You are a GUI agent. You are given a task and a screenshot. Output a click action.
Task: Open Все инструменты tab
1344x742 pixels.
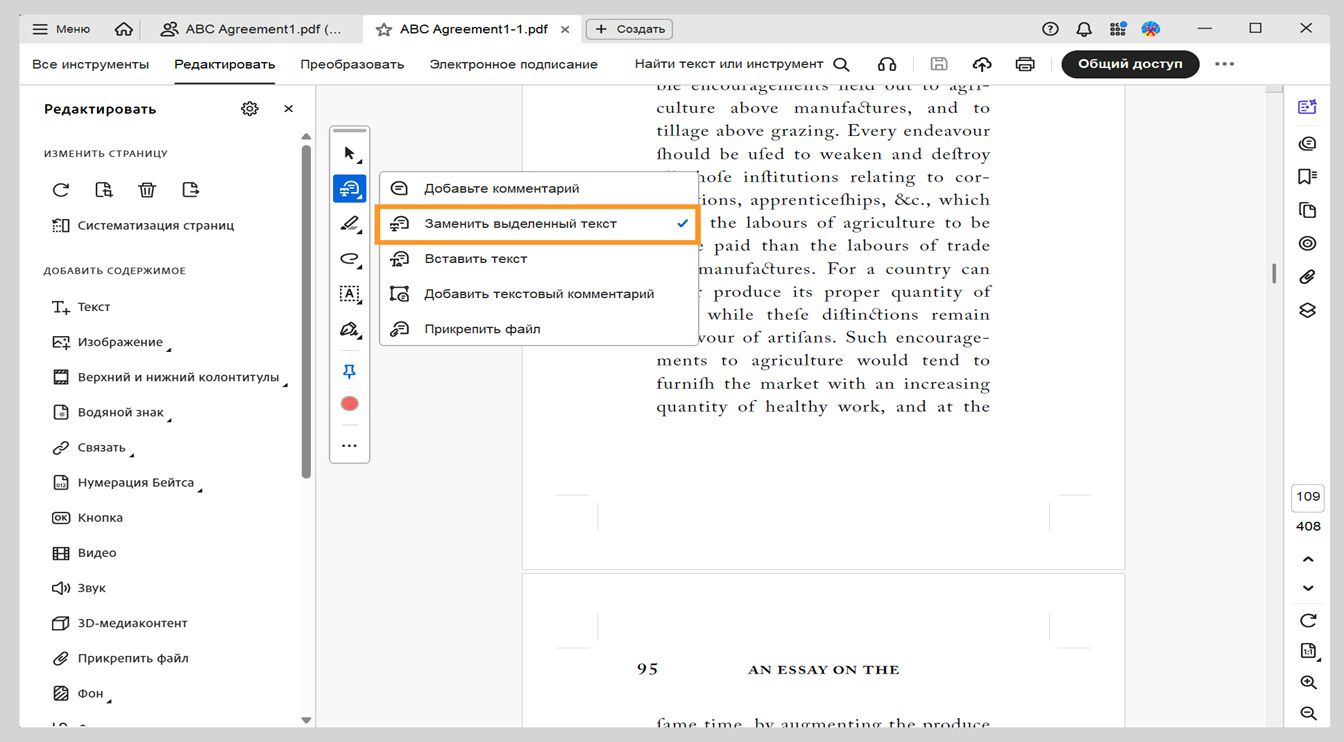[x=91, y=64]
